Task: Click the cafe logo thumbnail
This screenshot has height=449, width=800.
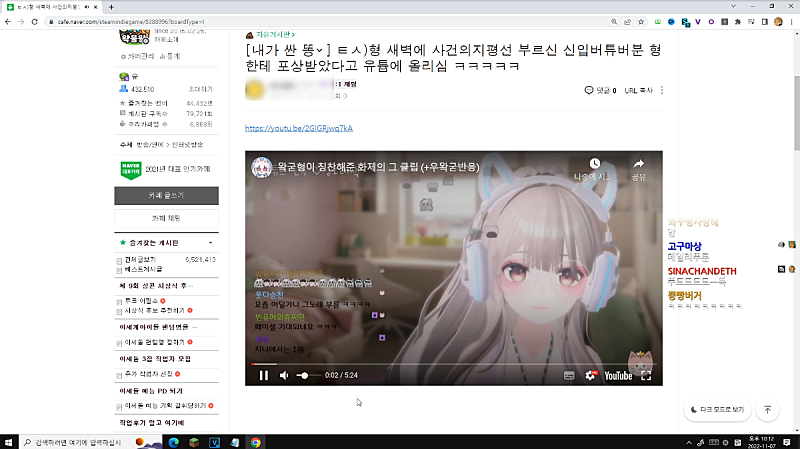Action: (134, 37)
